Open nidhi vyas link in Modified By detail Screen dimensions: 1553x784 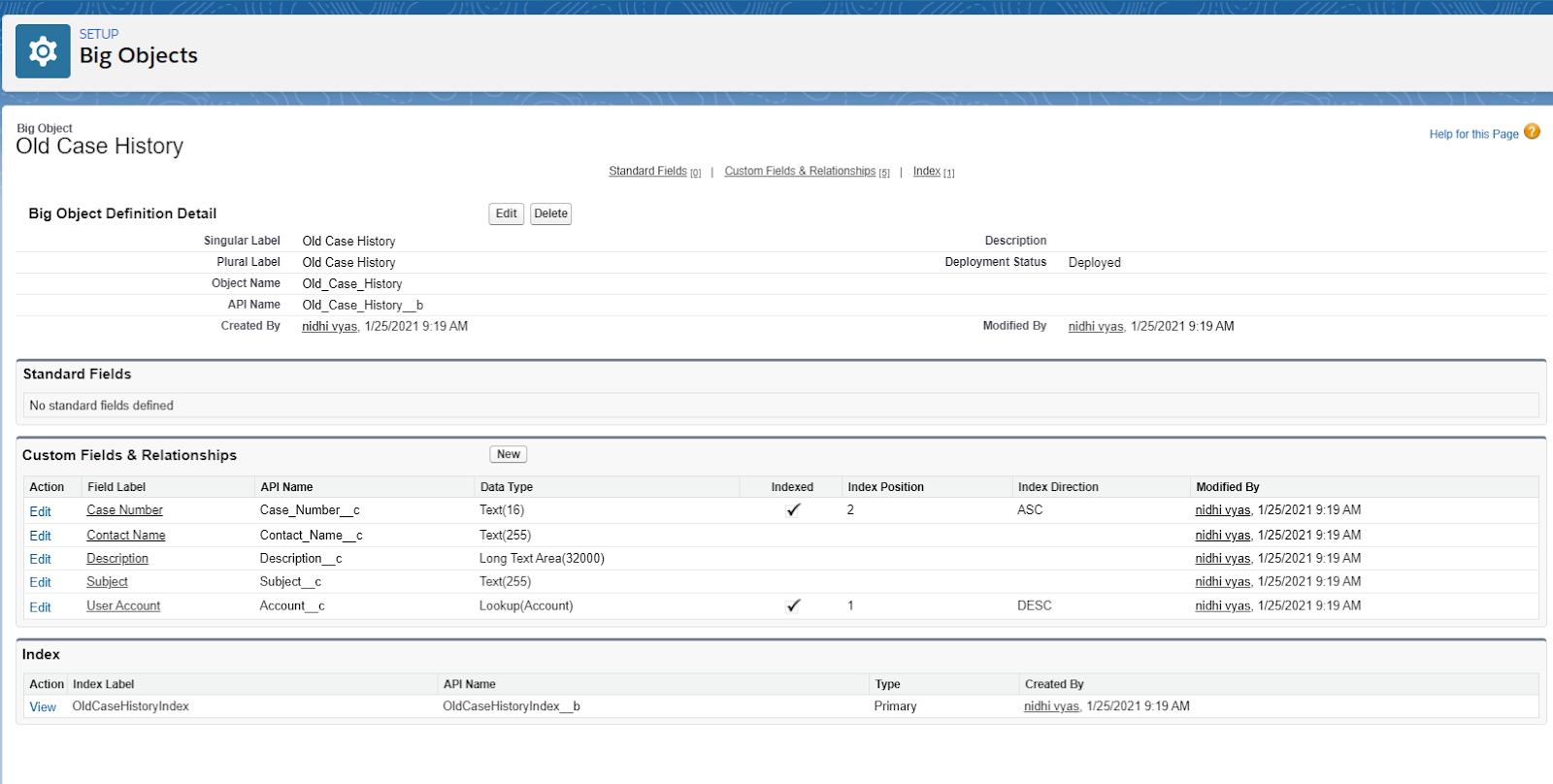[1096, 326]
